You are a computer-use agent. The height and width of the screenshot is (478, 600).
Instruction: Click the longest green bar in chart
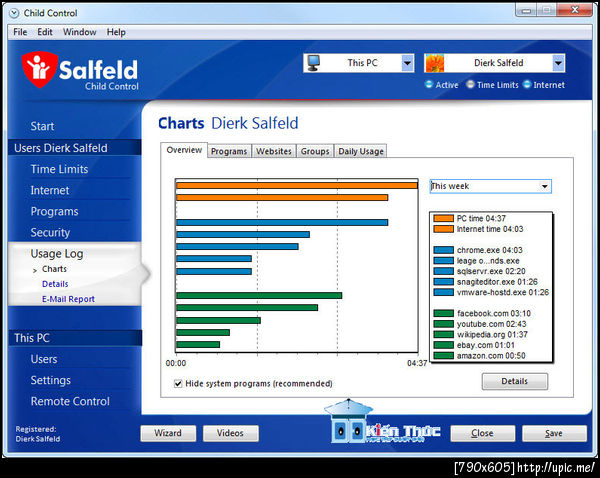coord(259,295)
